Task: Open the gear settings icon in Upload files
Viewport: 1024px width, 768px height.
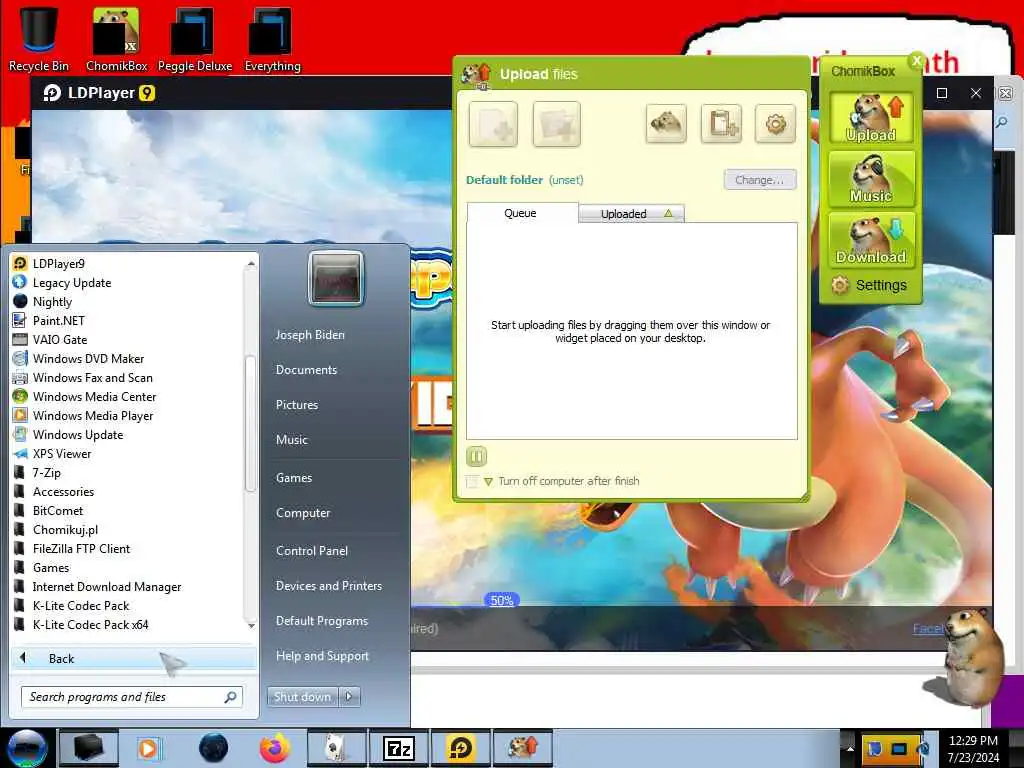Action: [x=775, y=123]
